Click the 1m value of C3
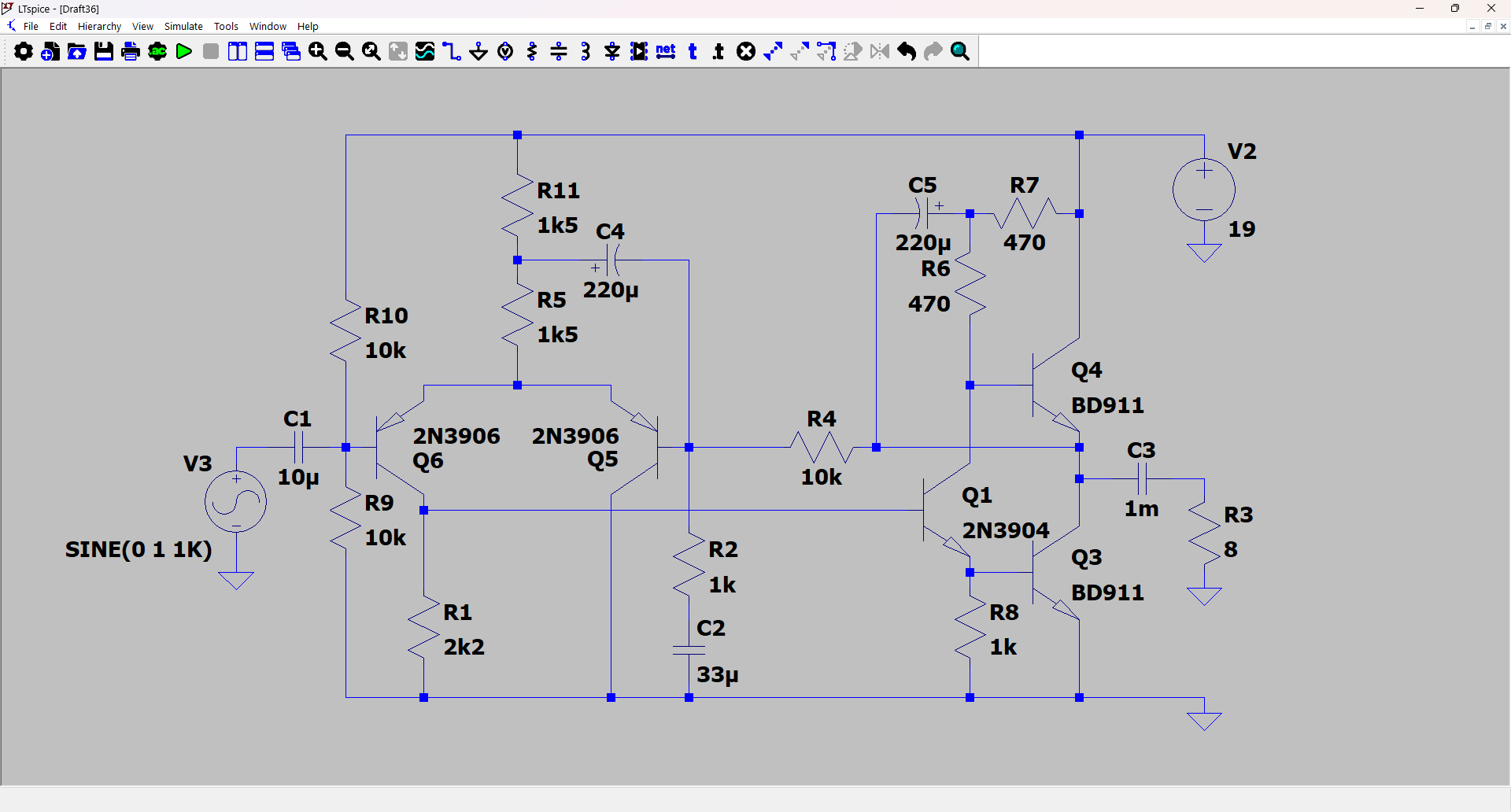The image size is (1511, 812). 1141,509
